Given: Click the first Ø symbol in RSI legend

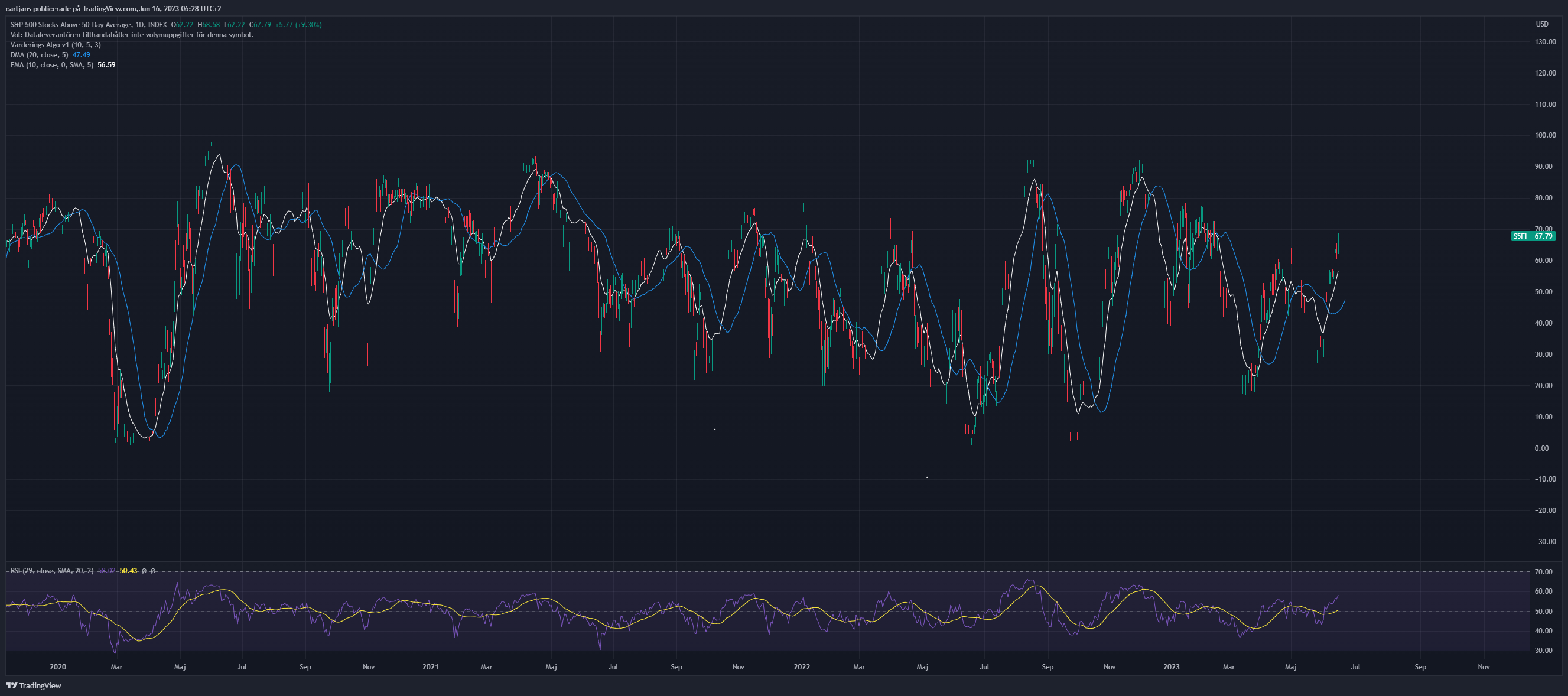Looking at the screenshot, I should 144,571.
